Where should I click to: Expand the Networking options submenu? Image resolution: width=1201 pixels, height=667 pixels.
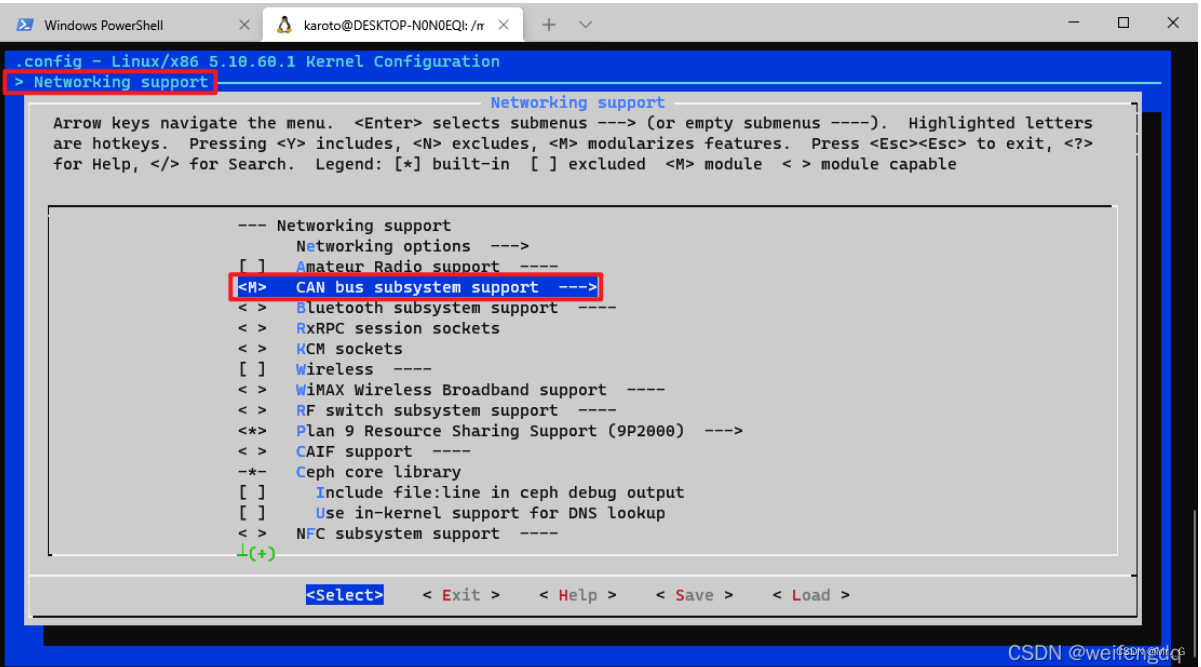point(383,245)
